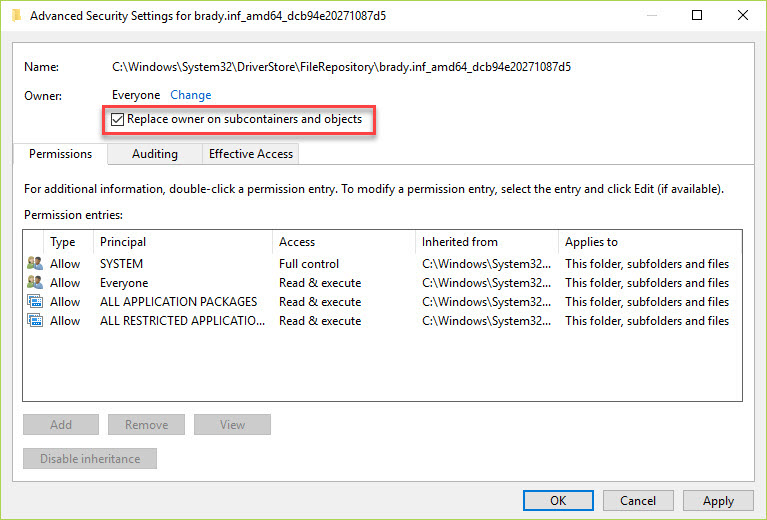The height and width of the screenshot is (520, 767).
Task: Select the SYSTEM Full control permission entry
Action: (308, 264)
